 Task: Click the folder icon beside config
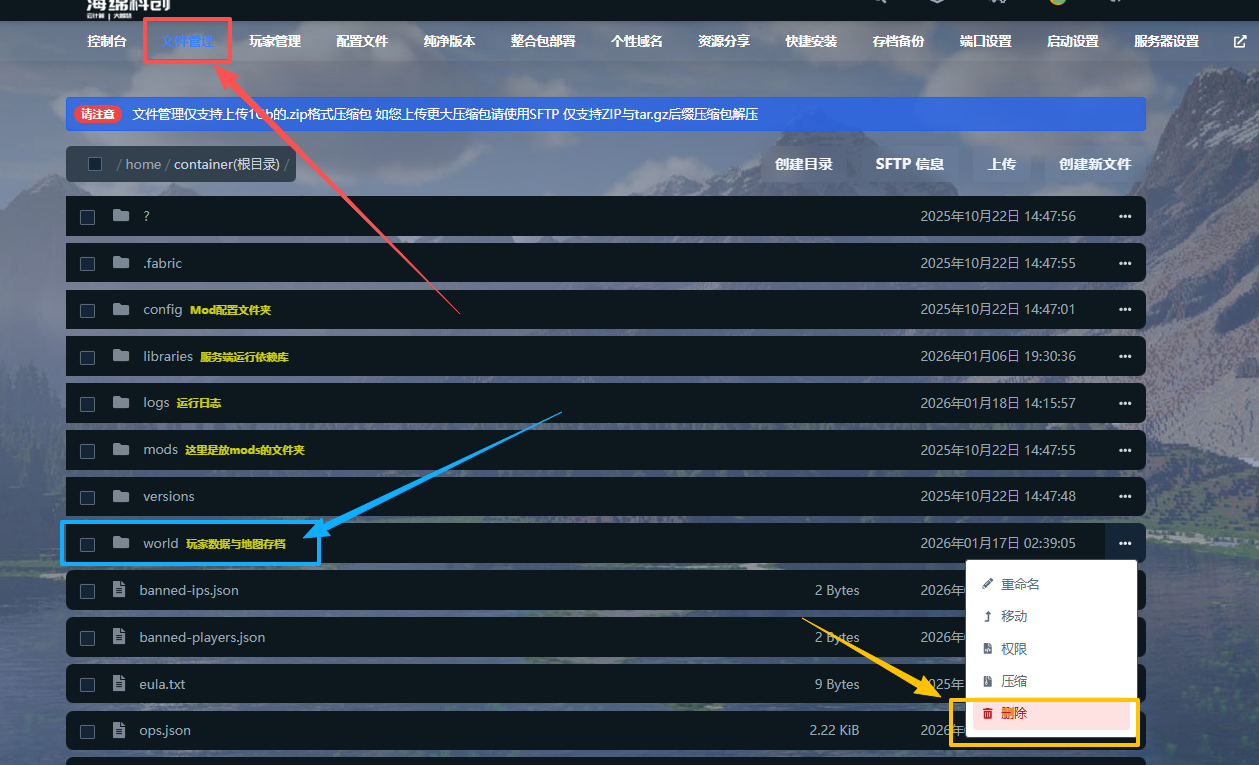tap(122, 309)
